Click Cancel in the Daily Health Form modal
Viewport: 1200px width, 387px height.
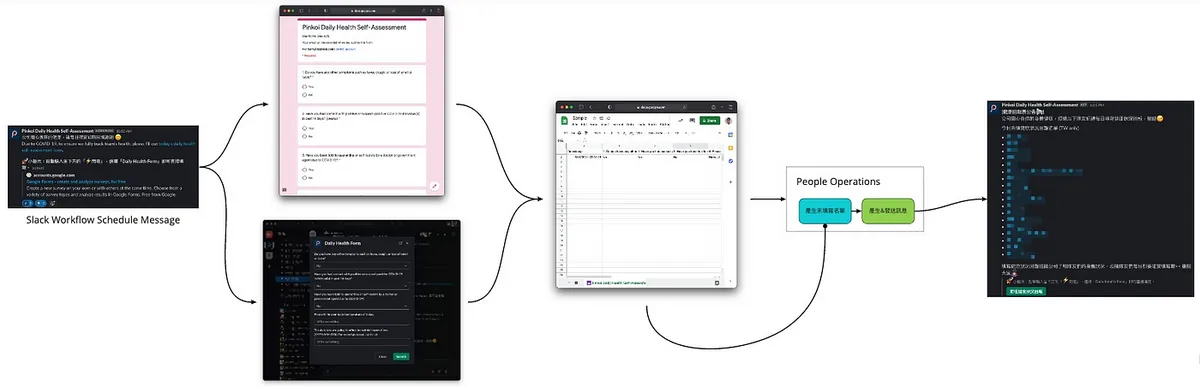(382, 356)
